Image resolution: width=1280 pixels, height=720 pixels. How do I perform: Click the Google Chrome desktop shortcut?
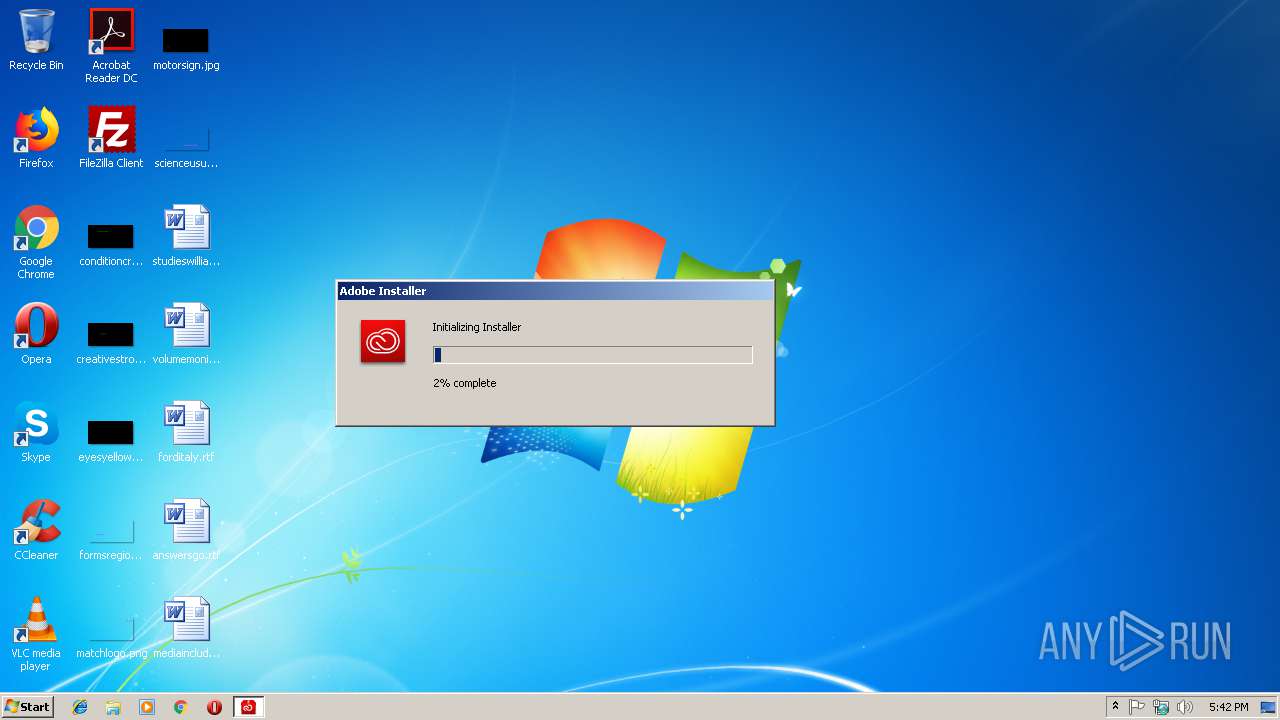(x=36, y=242)
